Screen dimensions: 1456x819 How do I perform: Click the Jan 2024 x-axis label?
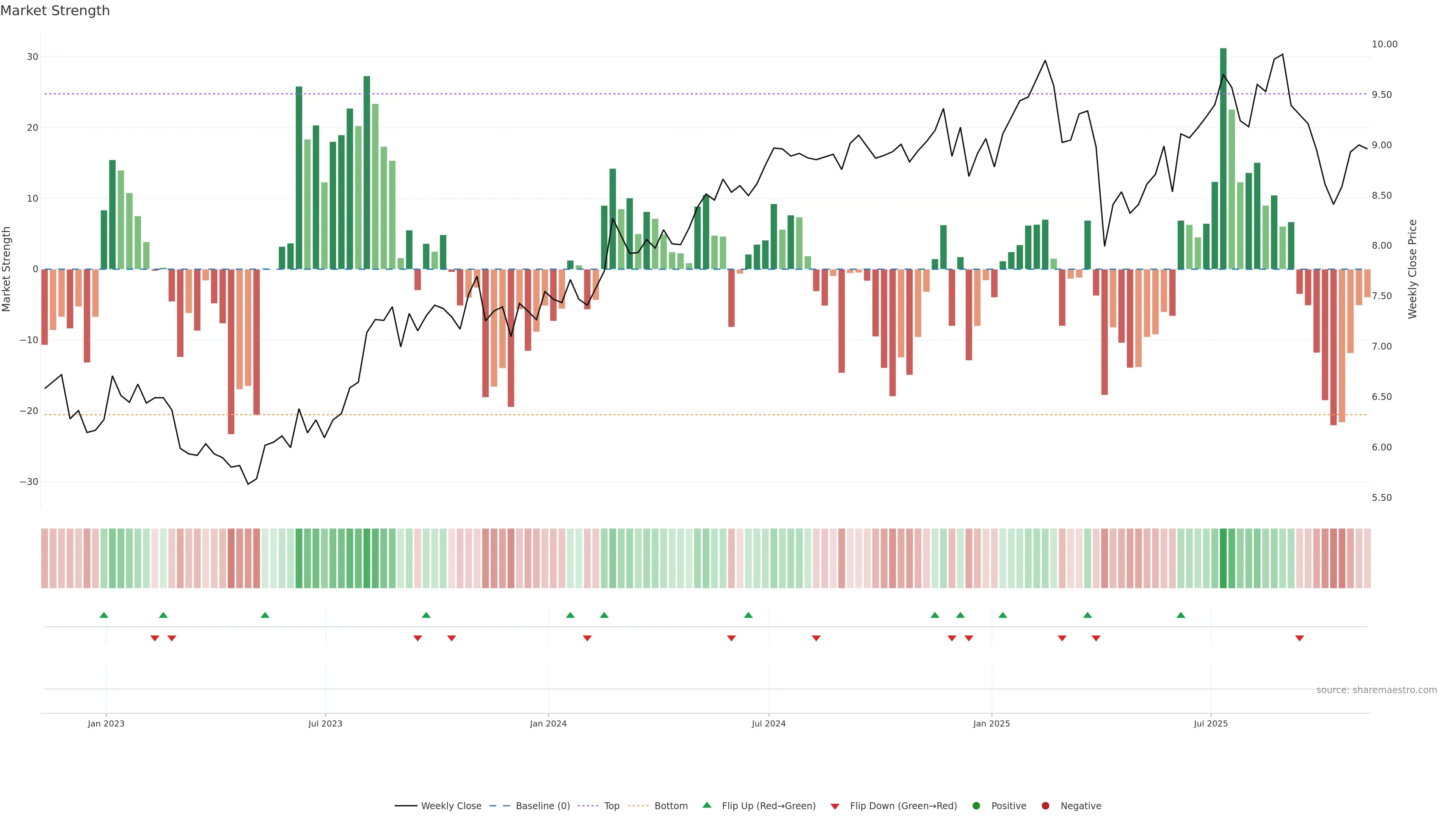548,723
